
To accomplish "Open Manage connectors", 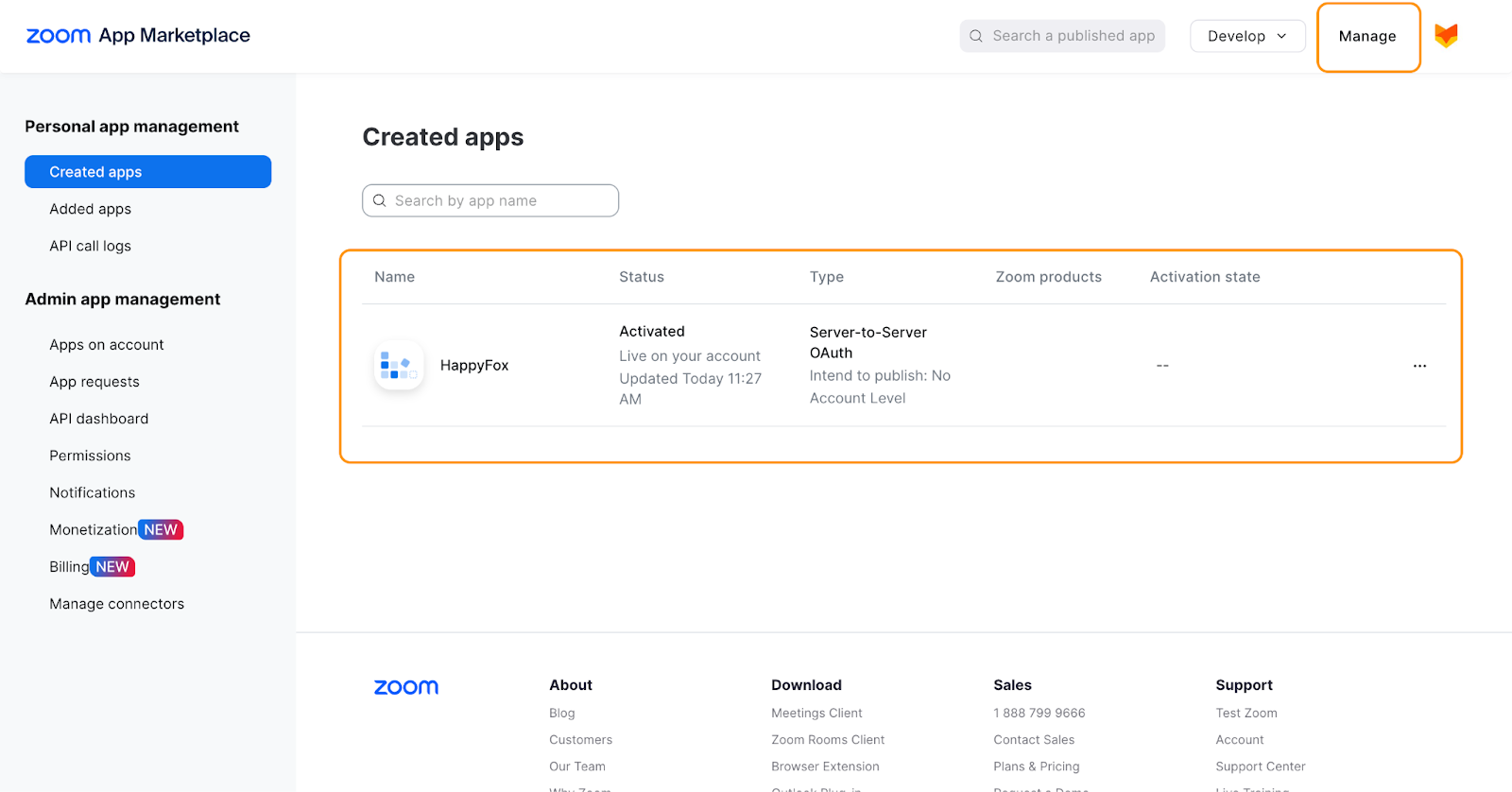I will [x=117, y=604].
